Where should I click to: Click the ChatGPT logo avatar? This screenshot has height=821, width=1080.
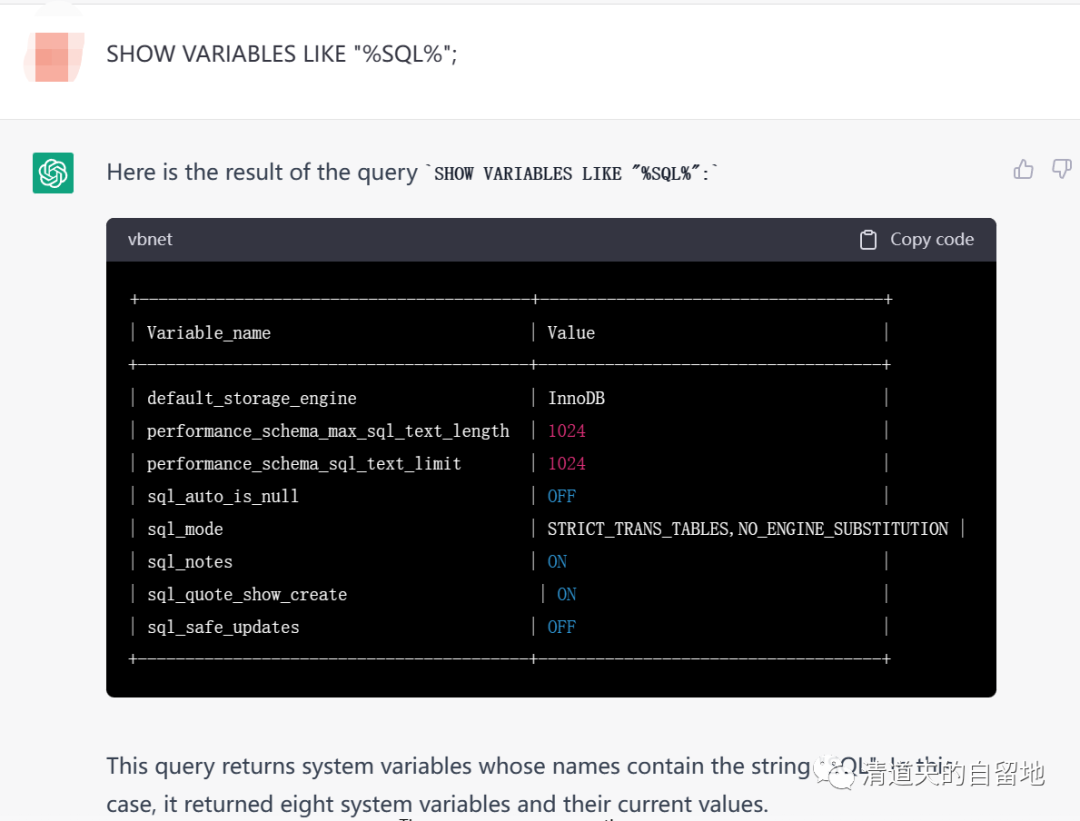[x=53, y=173]
